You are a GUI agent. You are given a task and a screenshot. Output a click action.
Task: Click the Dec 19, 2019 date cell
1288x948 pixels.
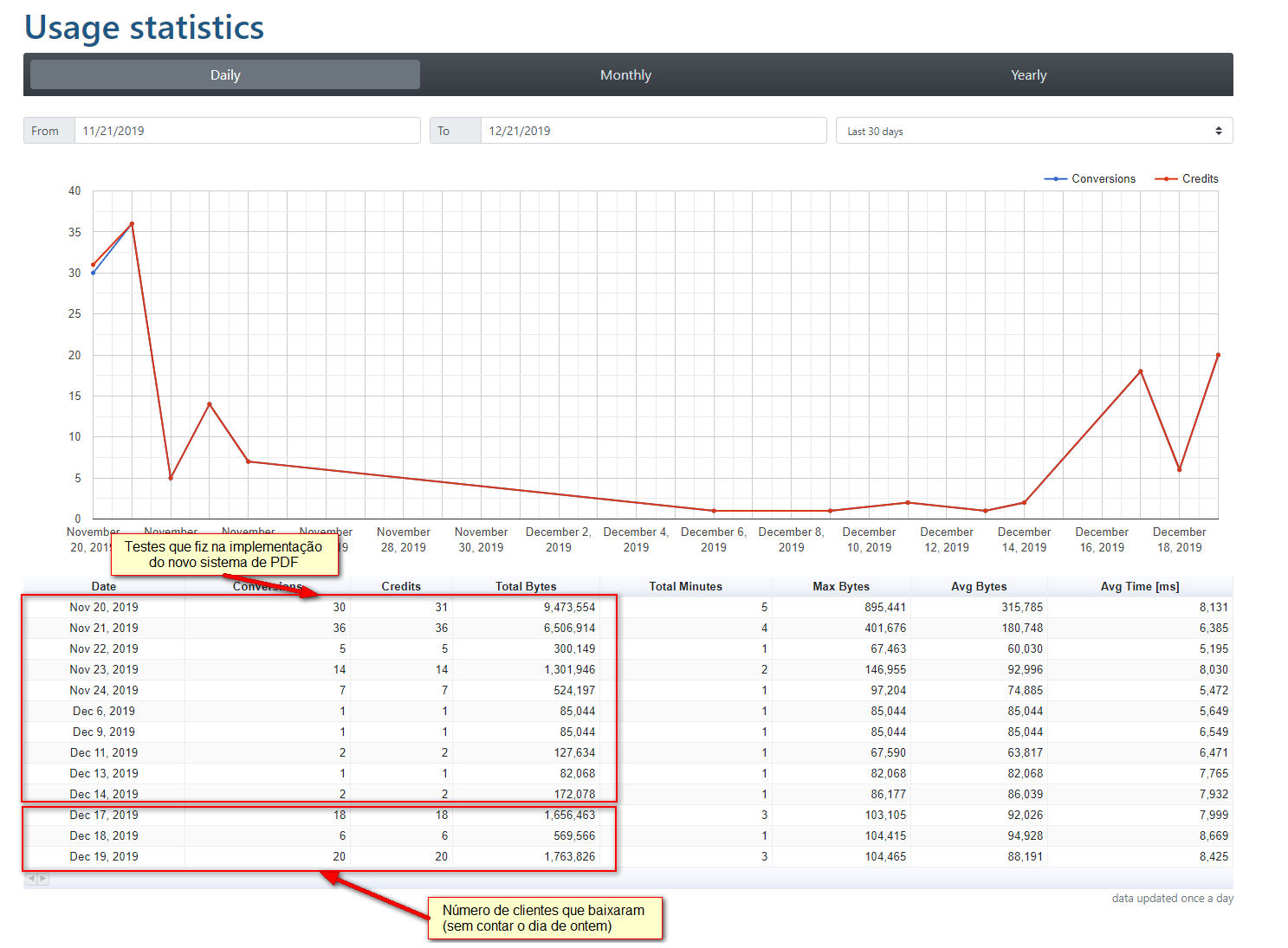(104, 856)
